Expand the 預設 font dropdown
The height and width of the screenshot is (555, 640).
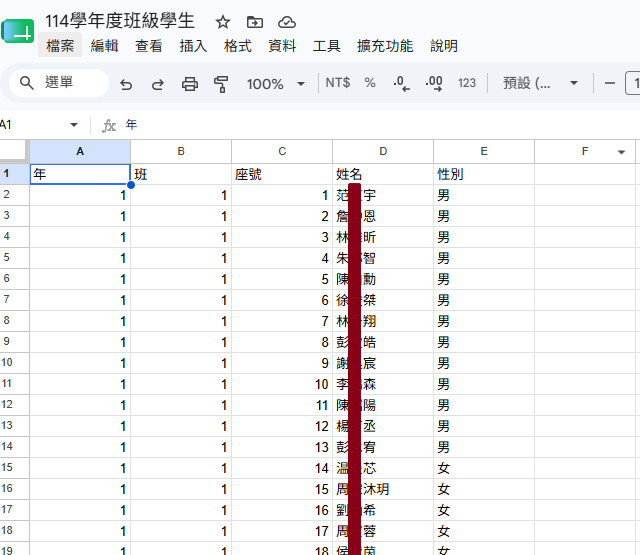point(540,83)
